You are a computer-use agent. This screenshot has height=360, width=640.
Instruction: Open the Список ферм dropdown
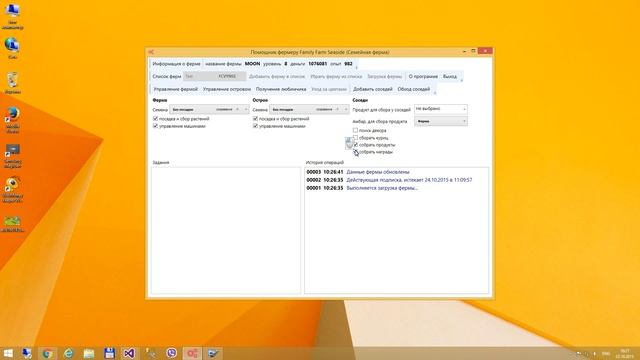coord(214,76)
